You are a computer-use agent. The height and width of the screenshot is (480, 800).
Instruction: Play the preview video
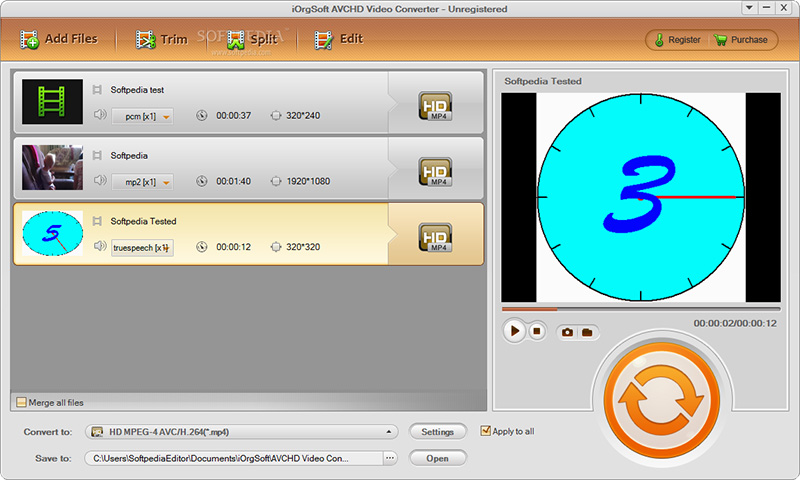click(x=515, y=331)
